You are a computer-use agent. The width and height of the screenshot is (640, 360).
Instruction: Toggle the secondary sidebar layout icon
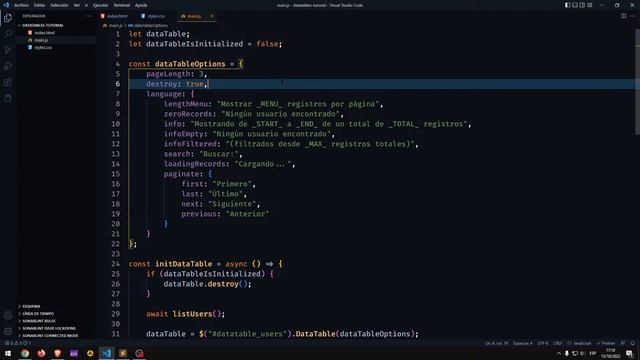(582, 5)
